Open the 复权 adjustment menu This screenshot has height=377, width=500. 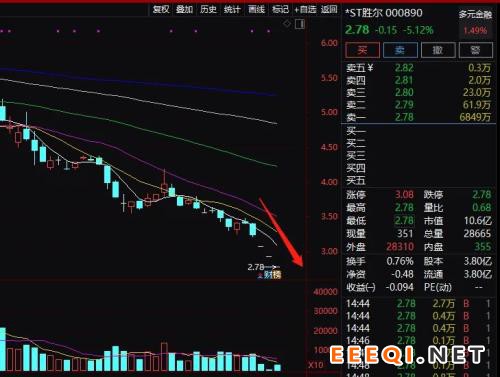[161, 9]
